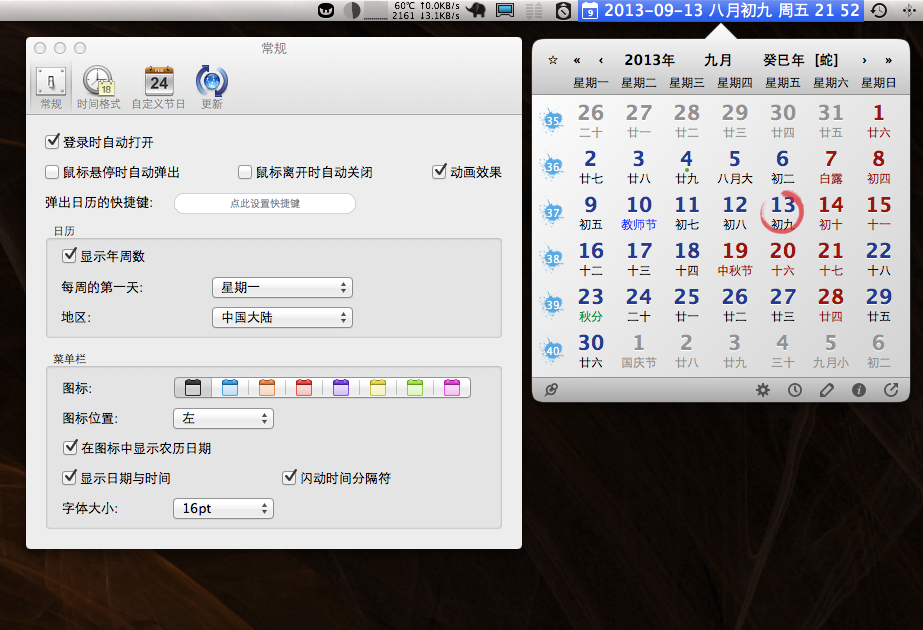Open the 图标位置 dropdown
Screen dimensions: 923x630
[223, 418]
